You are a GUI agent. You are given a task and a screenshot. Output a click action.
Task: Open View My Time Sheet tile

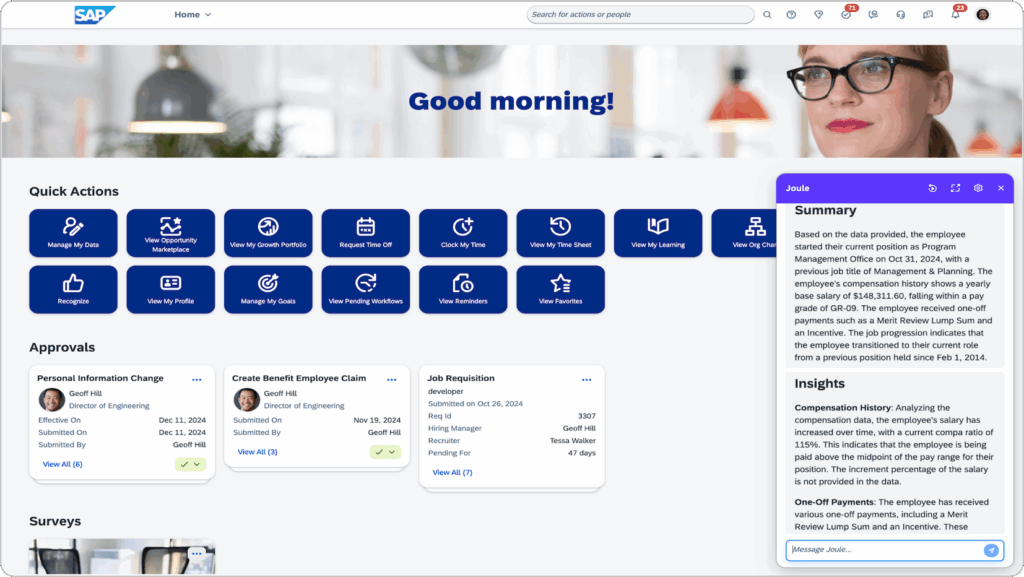pos(560,233)
